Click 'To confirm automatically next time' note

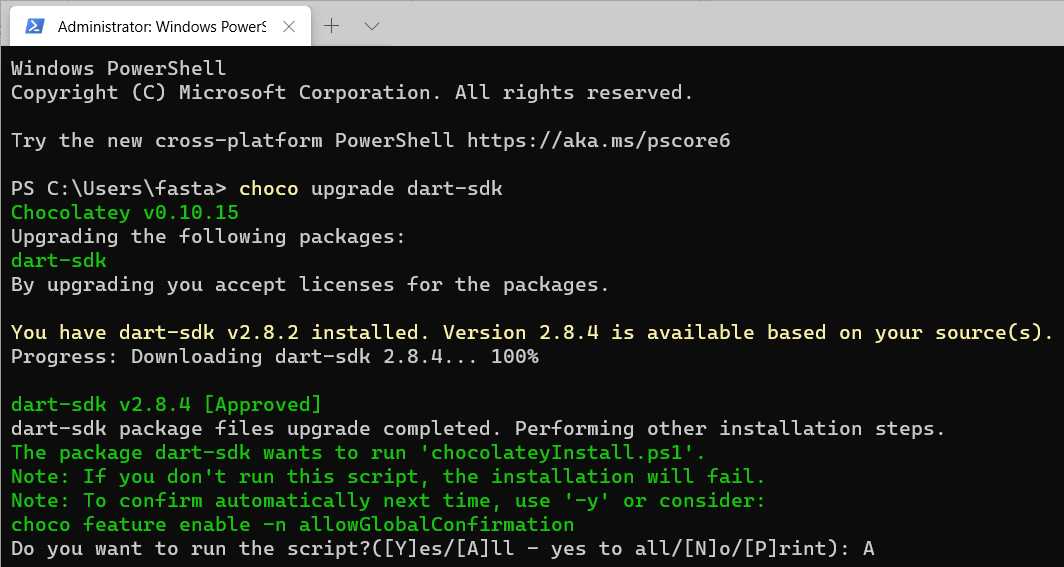388,501
